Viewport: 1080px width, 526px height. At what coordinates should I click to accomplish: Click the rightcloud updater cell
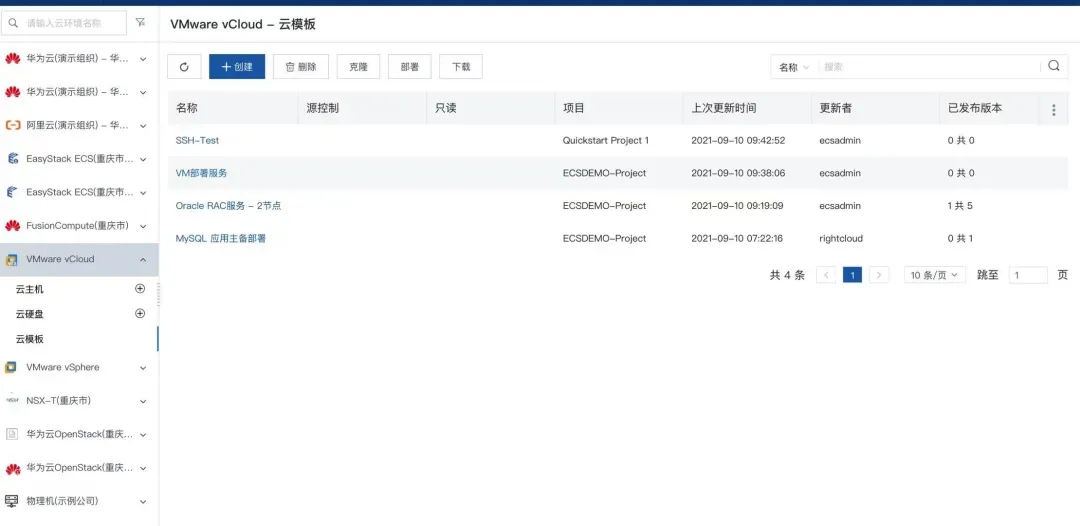(x=841, y=238)
